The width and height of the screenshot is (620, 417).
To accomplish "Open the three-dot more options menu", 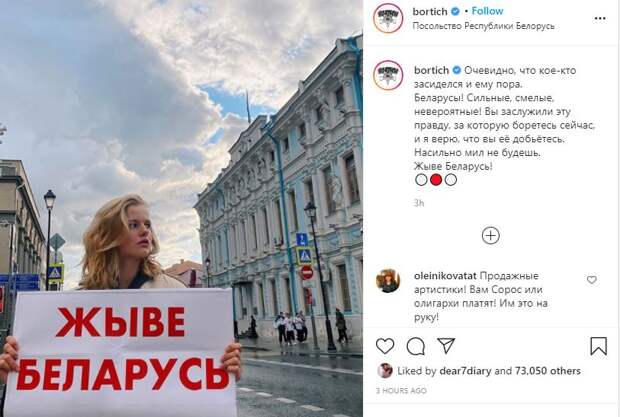I will click(600, 19).
